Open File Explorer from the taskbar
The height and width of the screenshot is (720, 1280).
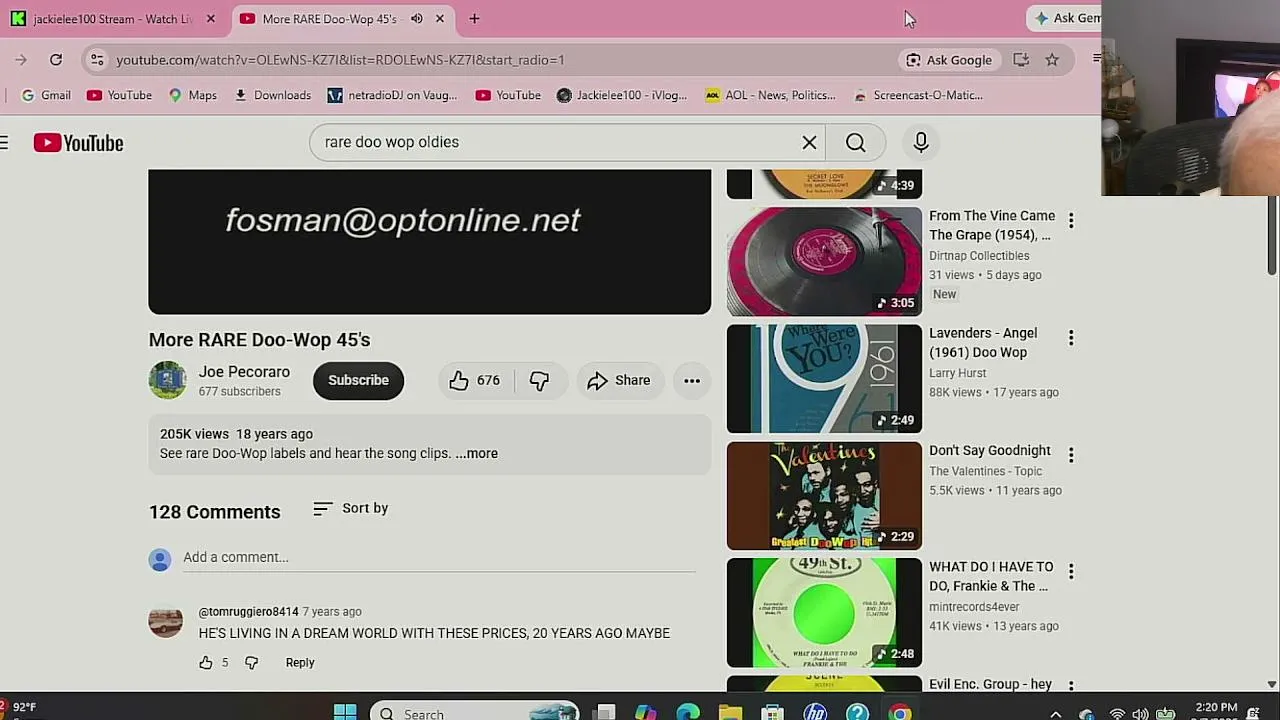[730, 712]
